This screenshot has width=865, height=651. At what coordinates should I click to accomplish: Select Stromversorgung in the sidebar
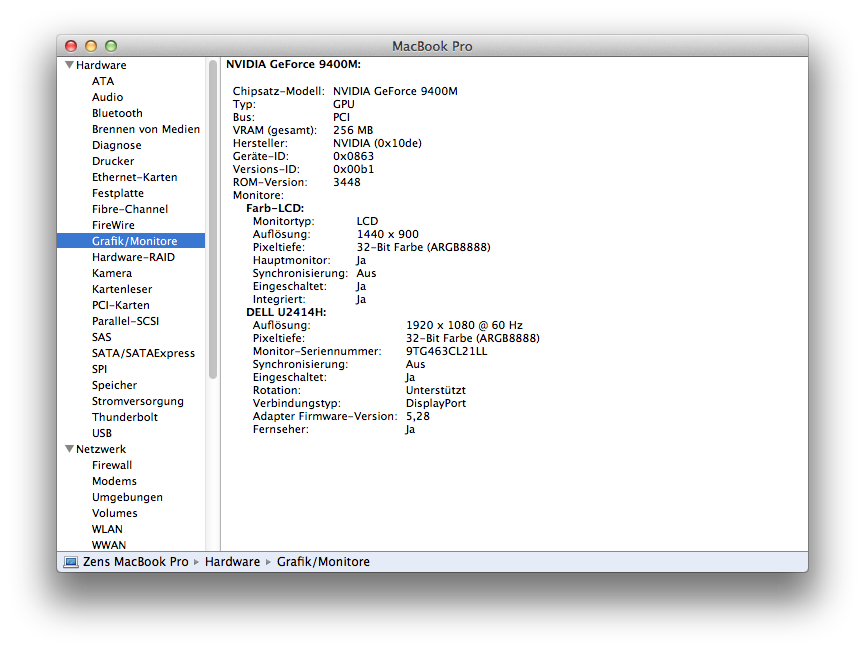pyautogui.click(x=137, y=401)
